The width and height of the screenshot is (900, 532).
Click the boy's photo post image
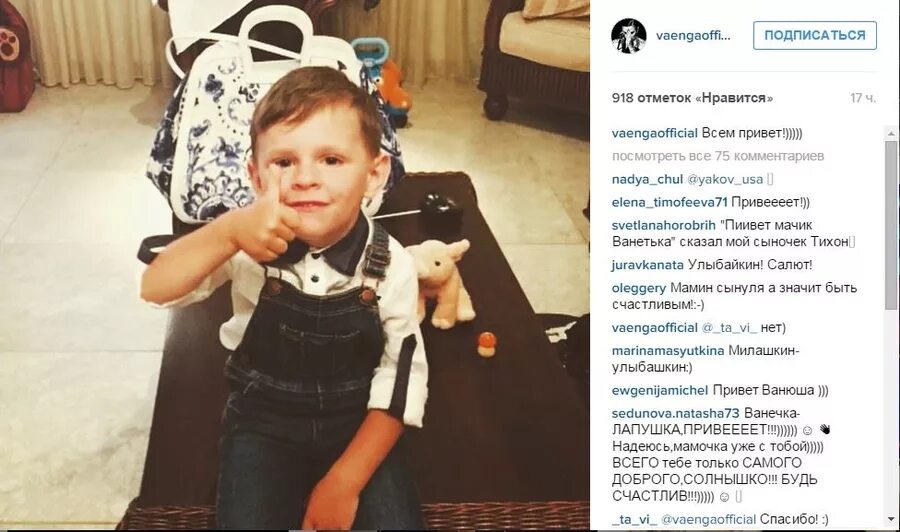(295, 265)
